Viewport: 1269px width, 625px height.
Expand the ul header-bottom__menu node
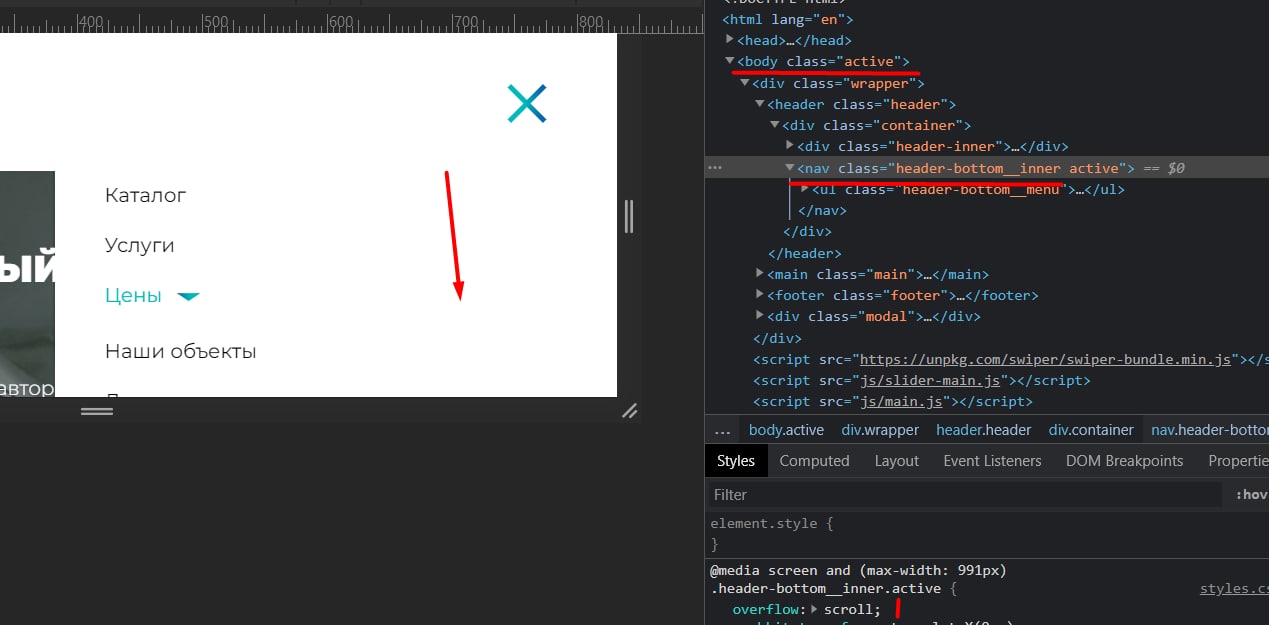point(805,188)
